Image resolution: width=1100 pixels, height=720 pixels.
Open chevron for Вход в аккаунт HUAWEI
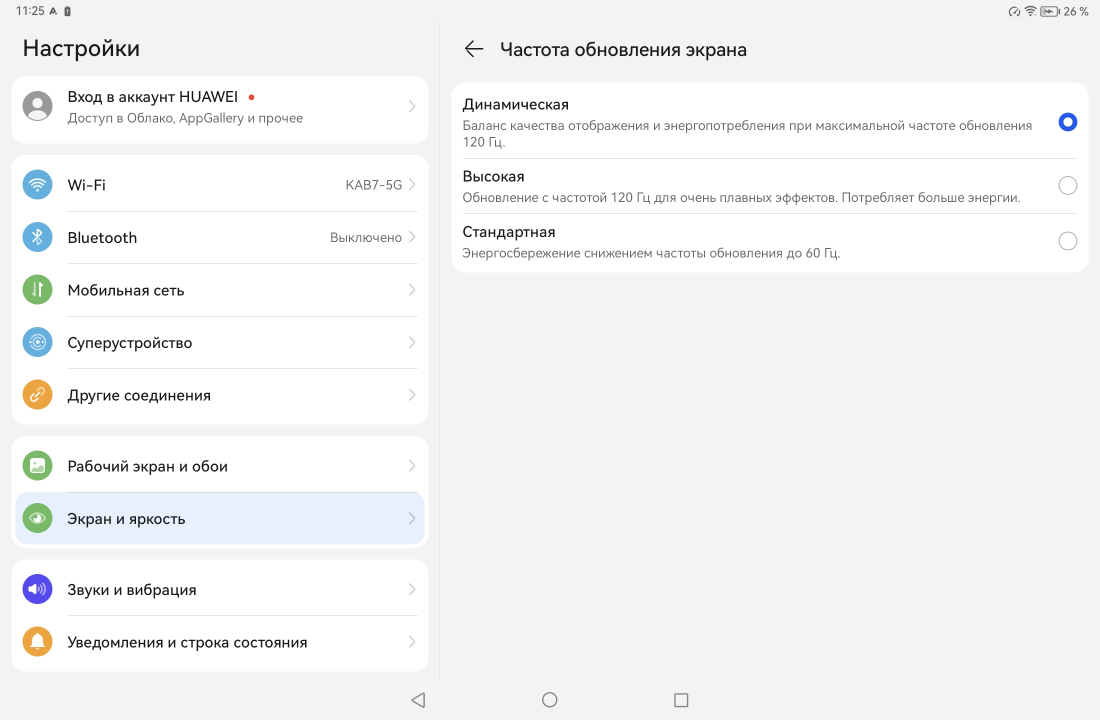point(412,106)
